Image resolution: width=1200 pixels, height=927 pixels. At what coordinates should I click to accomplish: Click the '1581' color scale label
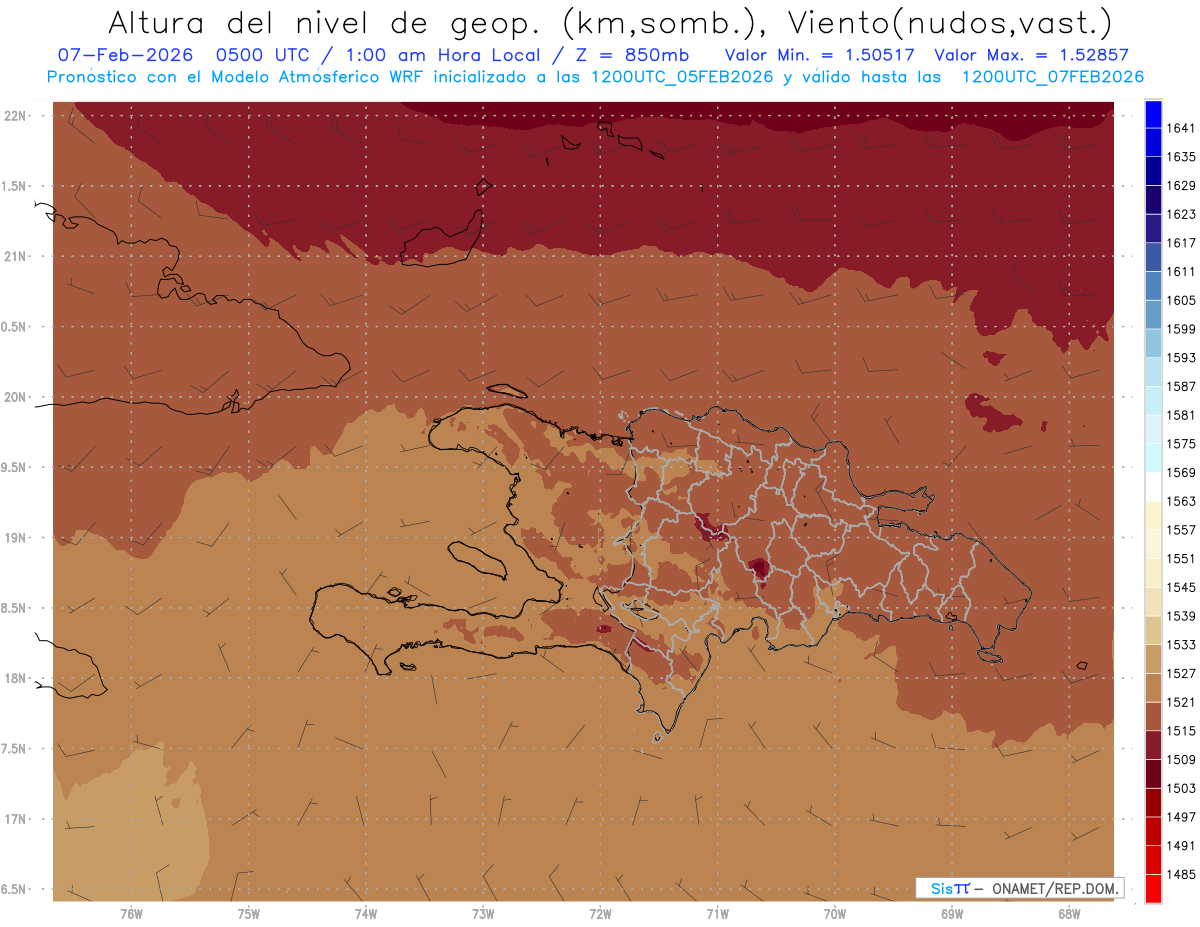(x=1181, y=415)
